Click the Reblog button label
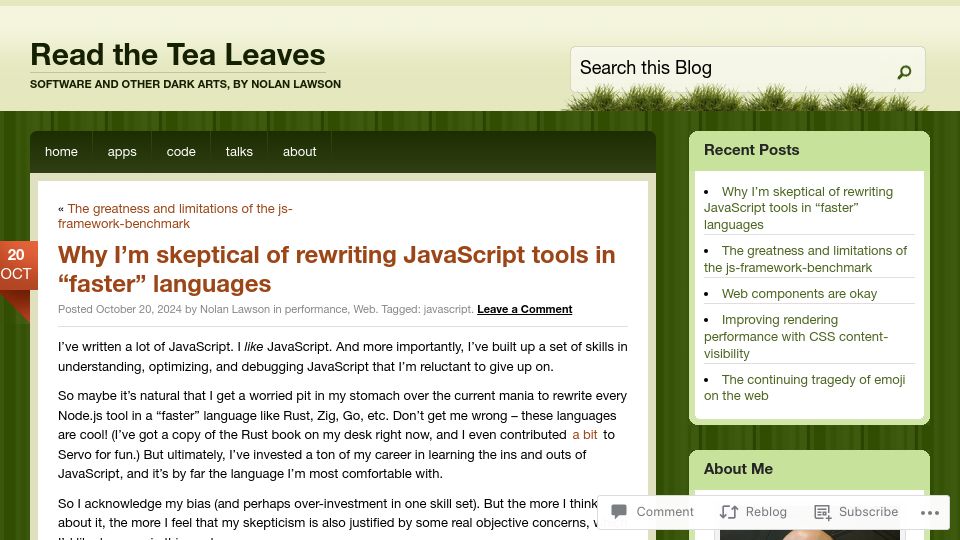 tap(766, 512)
